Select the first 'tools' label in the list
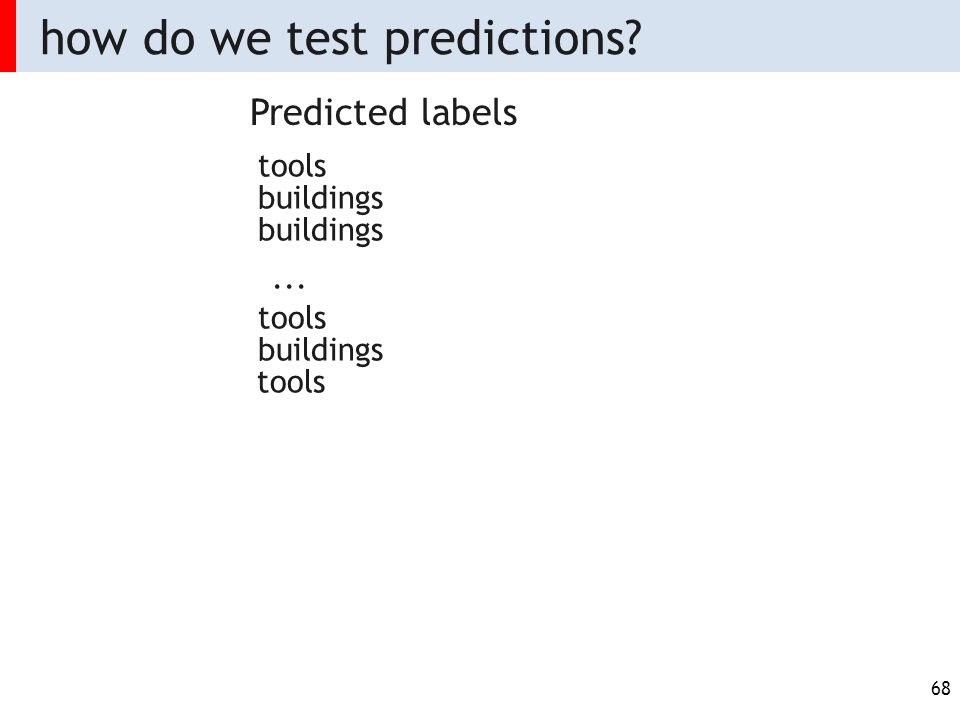The height and width of the screenshot is (720, 960). (292, 166)
